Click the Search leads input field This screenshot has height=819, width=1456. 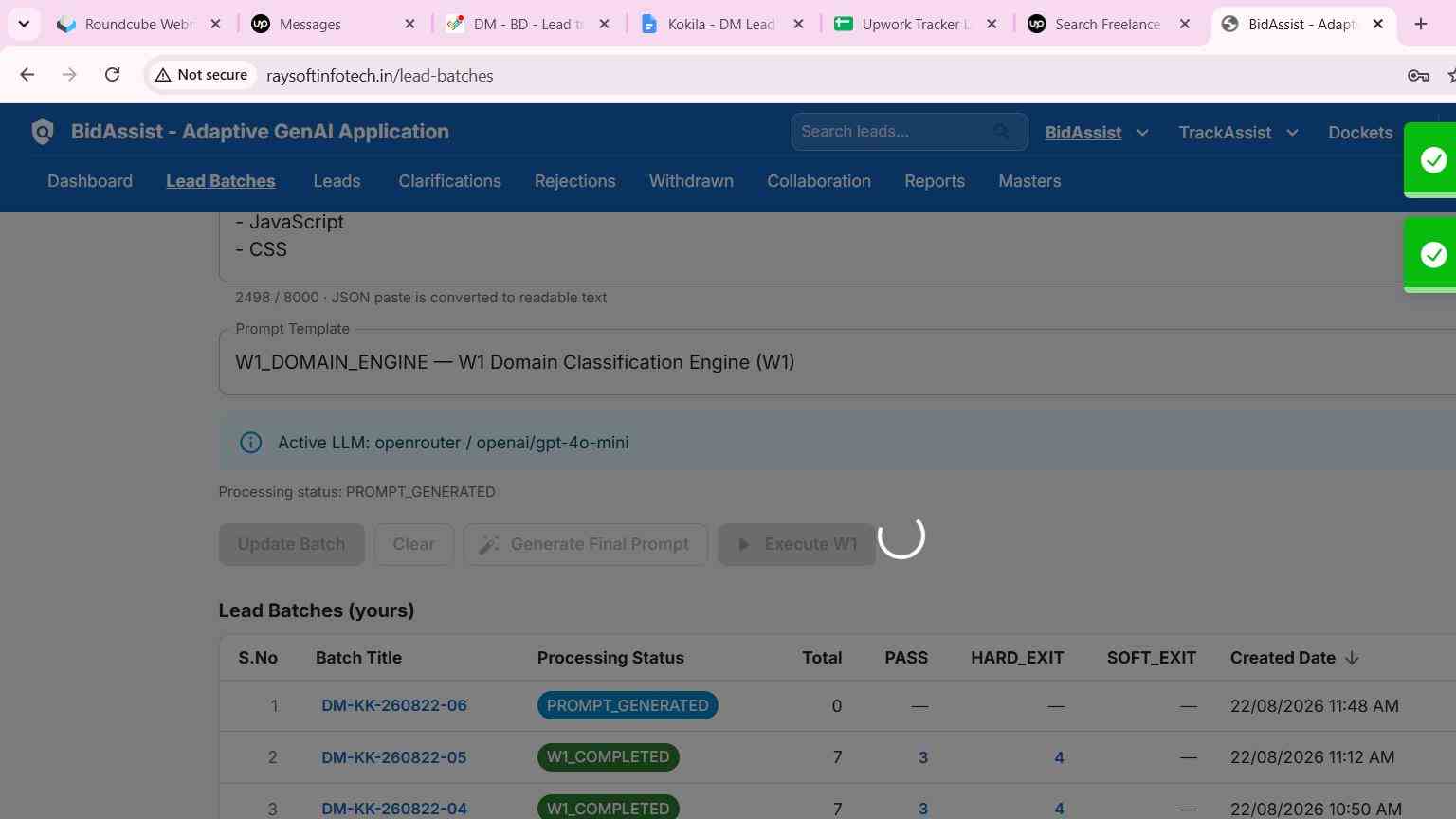click(896, 132)
